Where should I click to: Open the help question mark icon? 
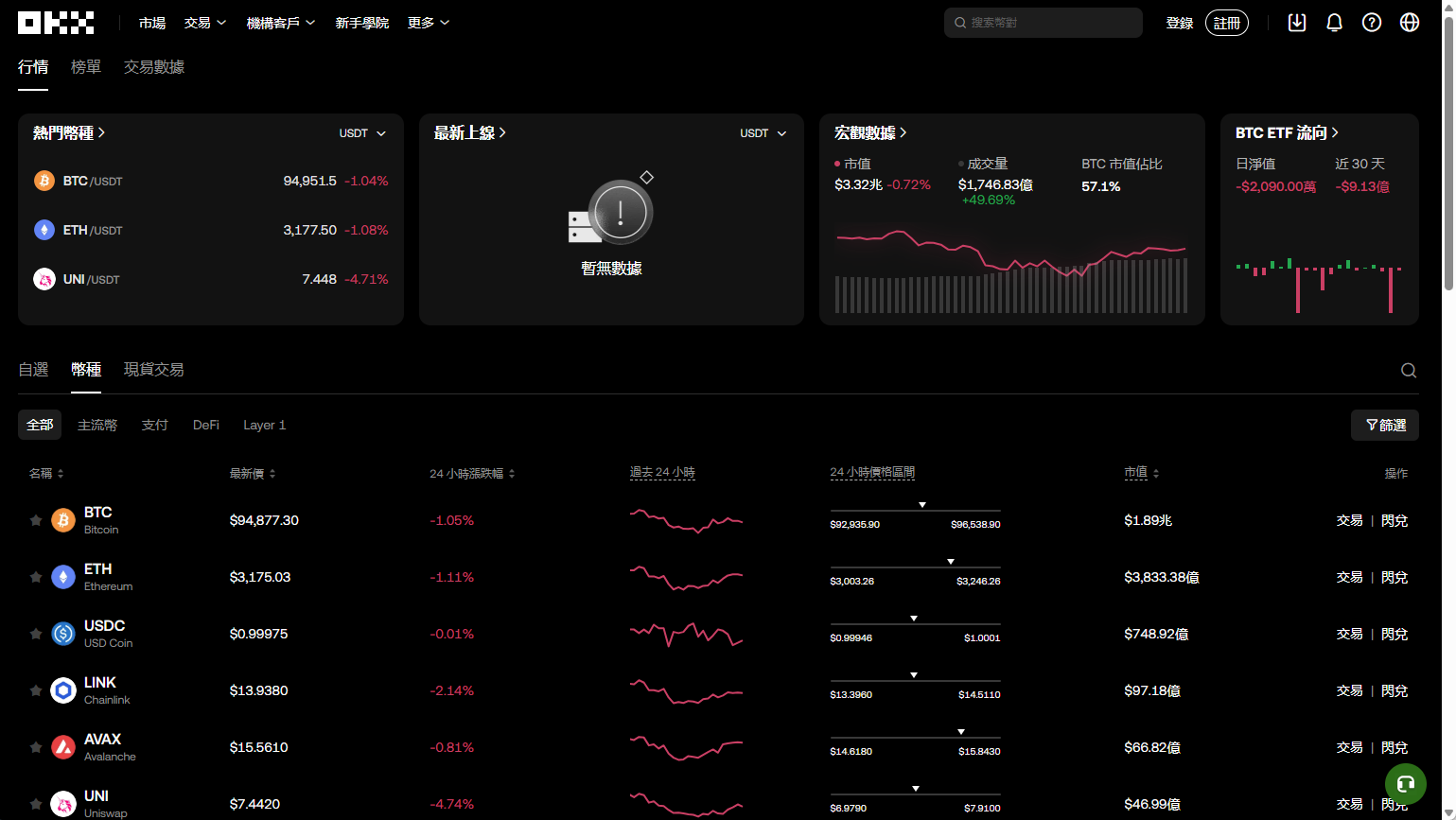1371,23
